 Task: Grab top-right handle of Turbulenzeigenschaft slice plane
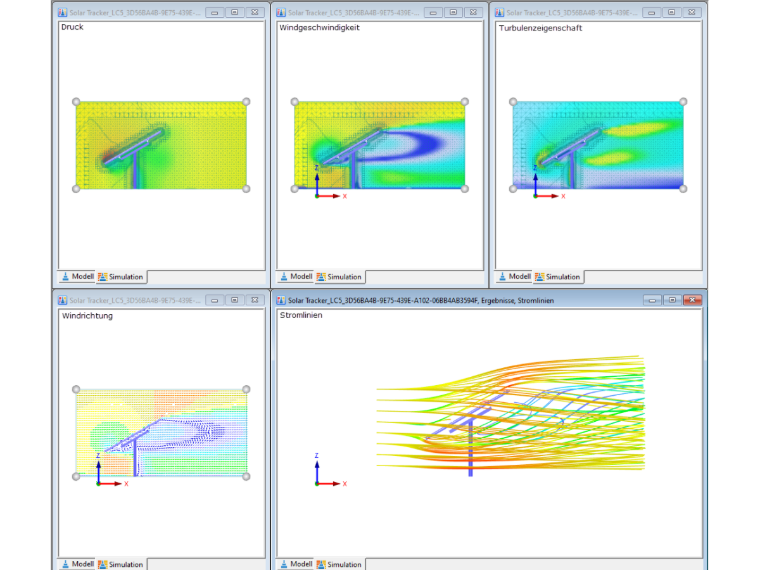[x=683, y=102]
